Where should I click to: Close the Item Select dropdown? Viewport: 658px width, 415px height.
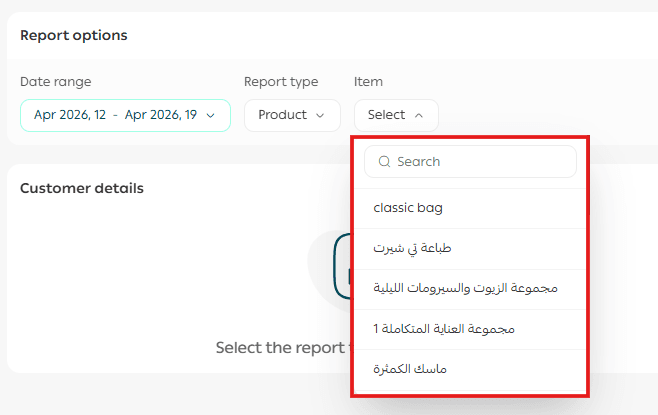395,115
